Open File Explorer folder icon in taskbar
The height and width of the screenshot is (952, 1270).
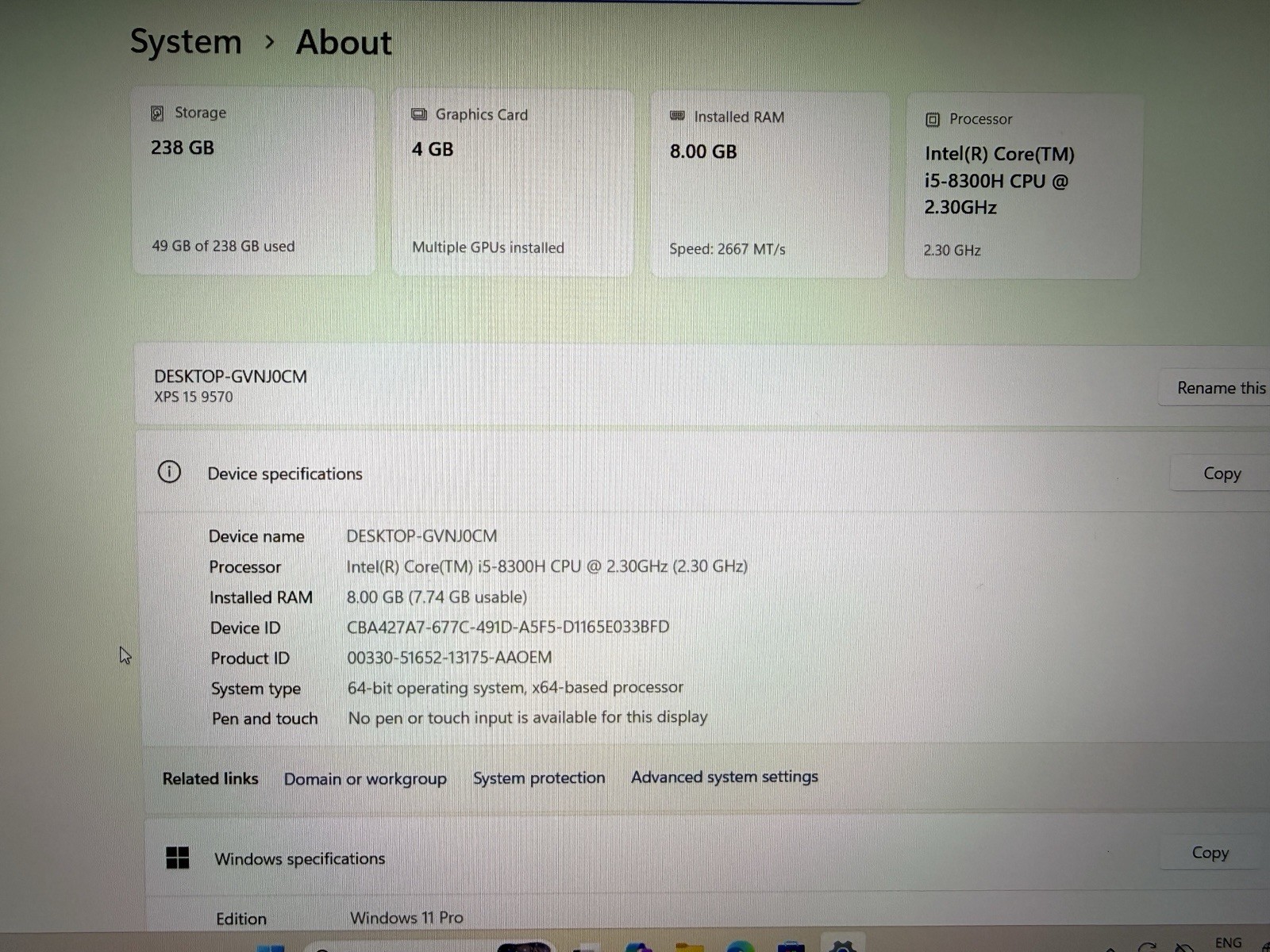click(x=689, y=946)
